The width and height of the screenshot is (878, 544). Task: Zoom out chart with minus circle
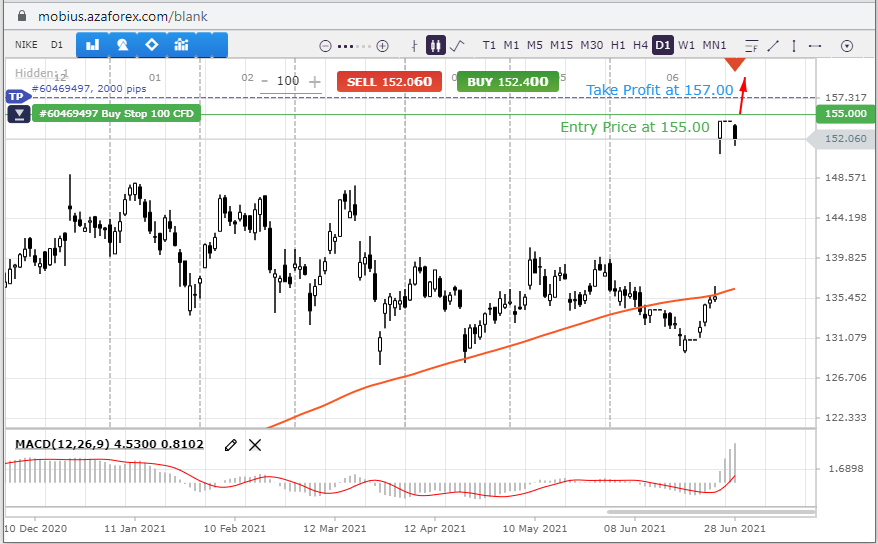(x=325, y=46)
